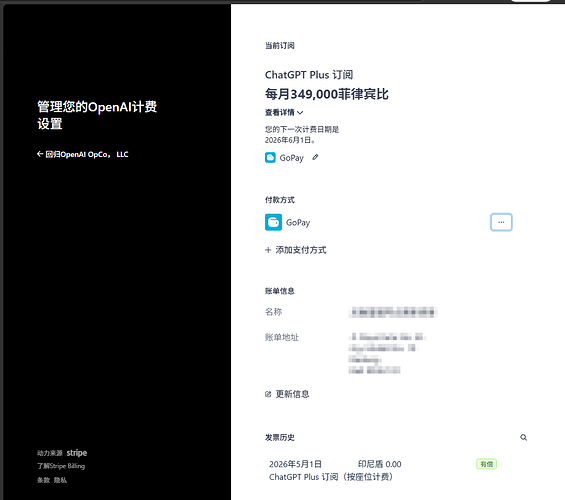Click the 账单信息 section heading
This screenshot has width=565, height=500.
pos(280,291)
